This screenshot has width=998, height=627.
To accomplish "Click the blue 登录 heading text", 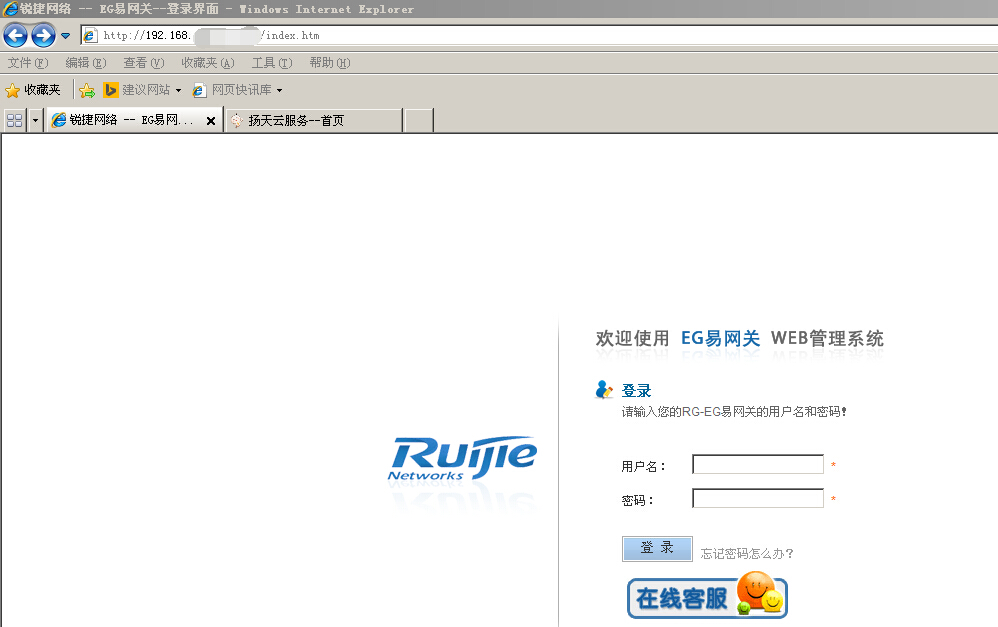I will tap(636, 391).
